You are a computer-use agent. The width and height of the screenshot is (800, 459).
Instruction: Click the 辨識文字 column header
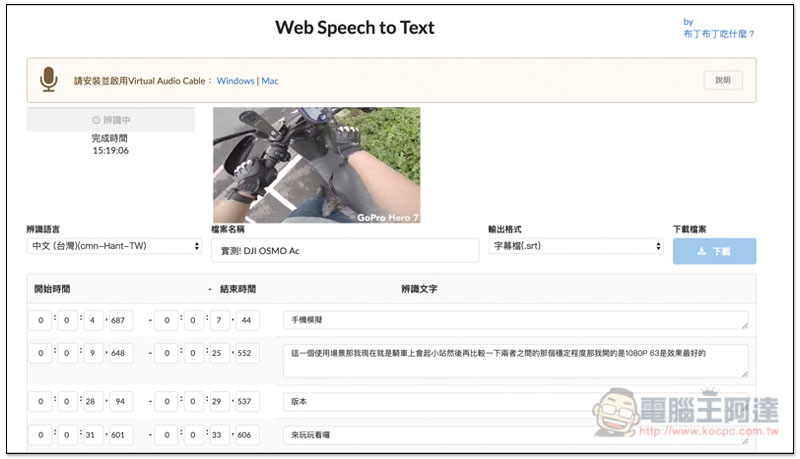(419, 289)
